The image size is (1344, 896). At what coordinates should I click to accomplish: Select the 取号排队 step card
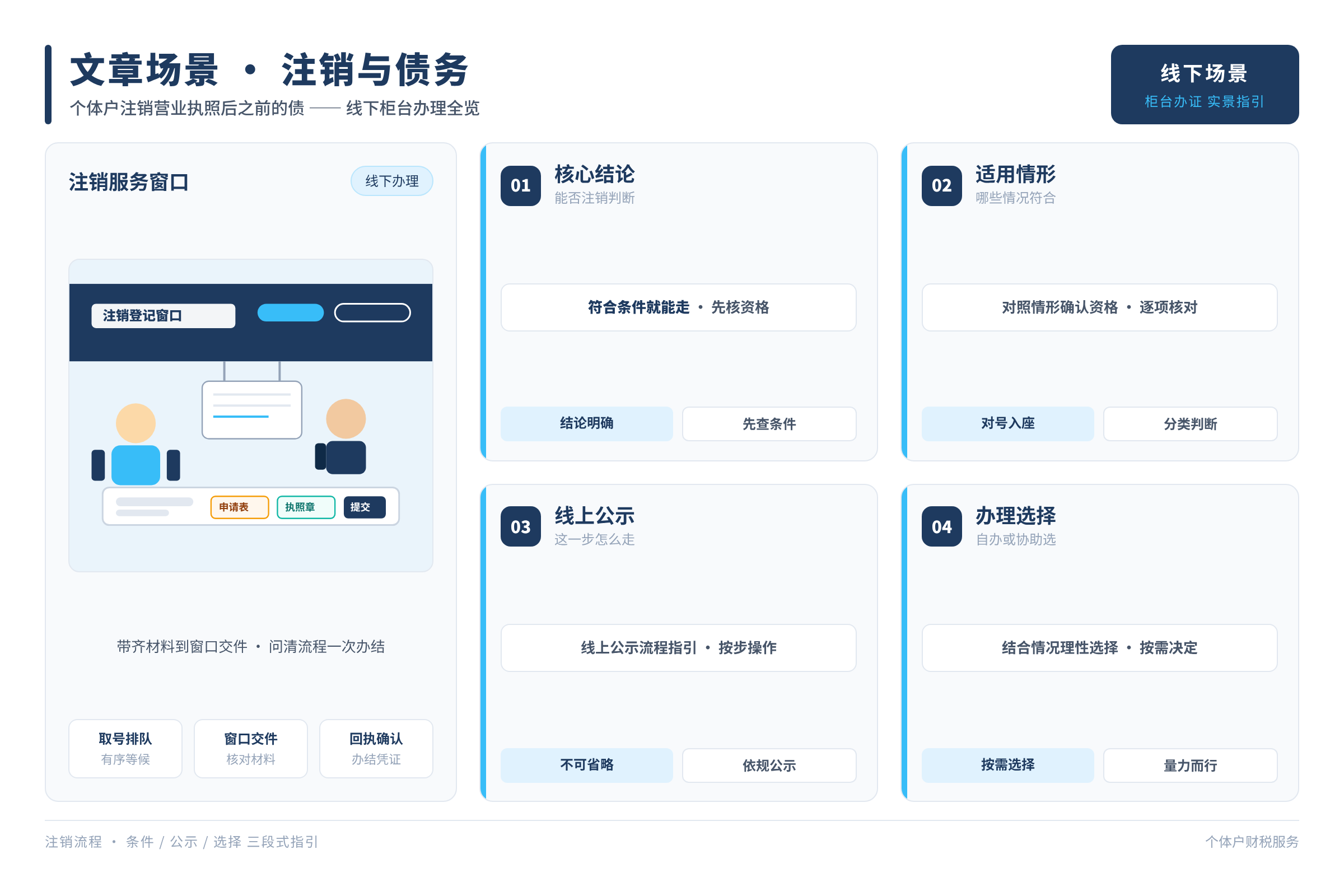click(x=125, y=749)
